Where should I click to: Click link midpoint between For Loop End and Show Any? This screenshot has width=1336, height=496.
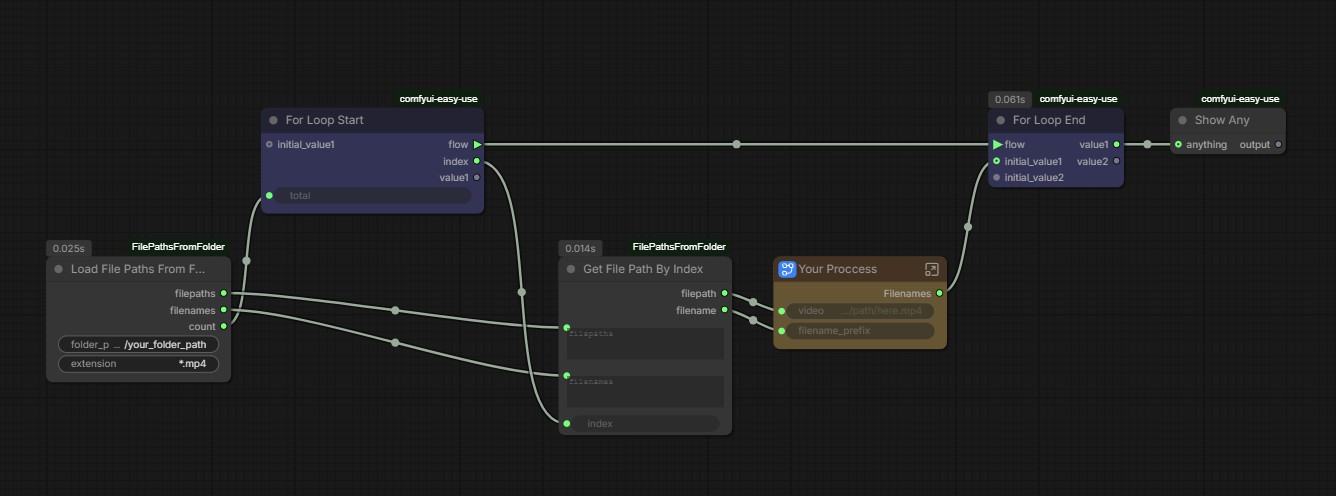1147,145
